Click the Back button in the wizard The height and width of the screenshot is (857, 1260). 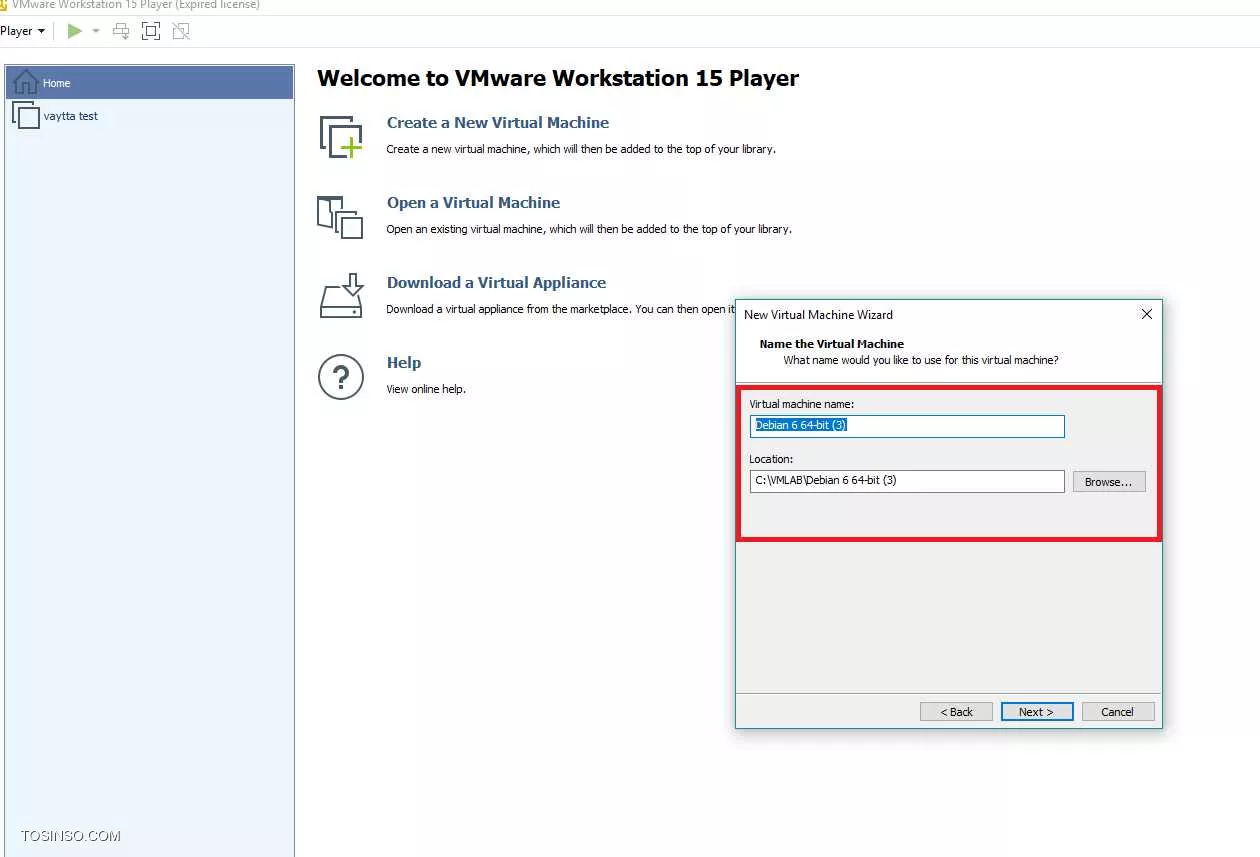(x=956, y=712)
